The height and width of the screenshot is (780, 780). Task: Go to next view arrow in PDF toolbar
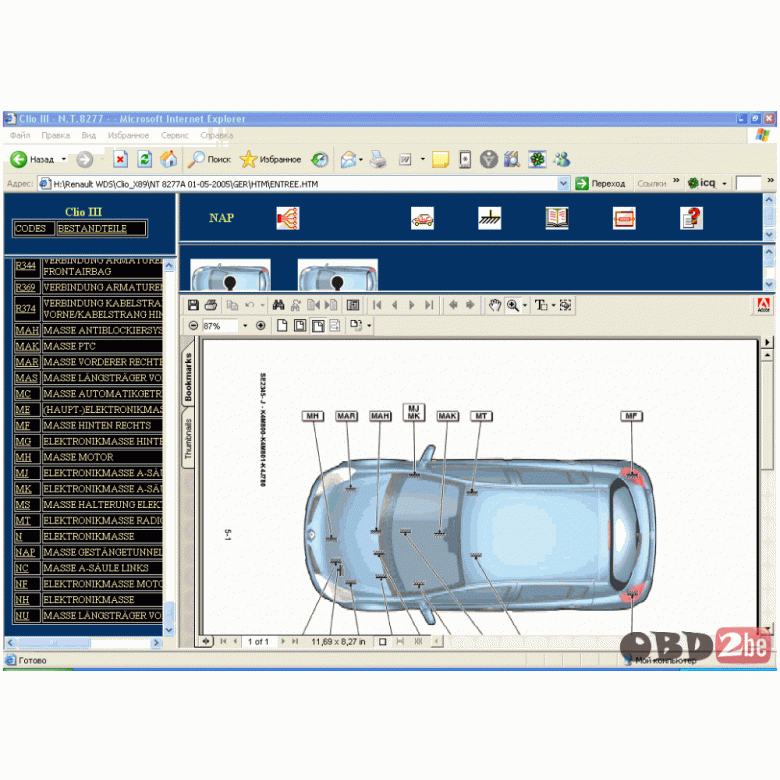[x=470, y=305]
